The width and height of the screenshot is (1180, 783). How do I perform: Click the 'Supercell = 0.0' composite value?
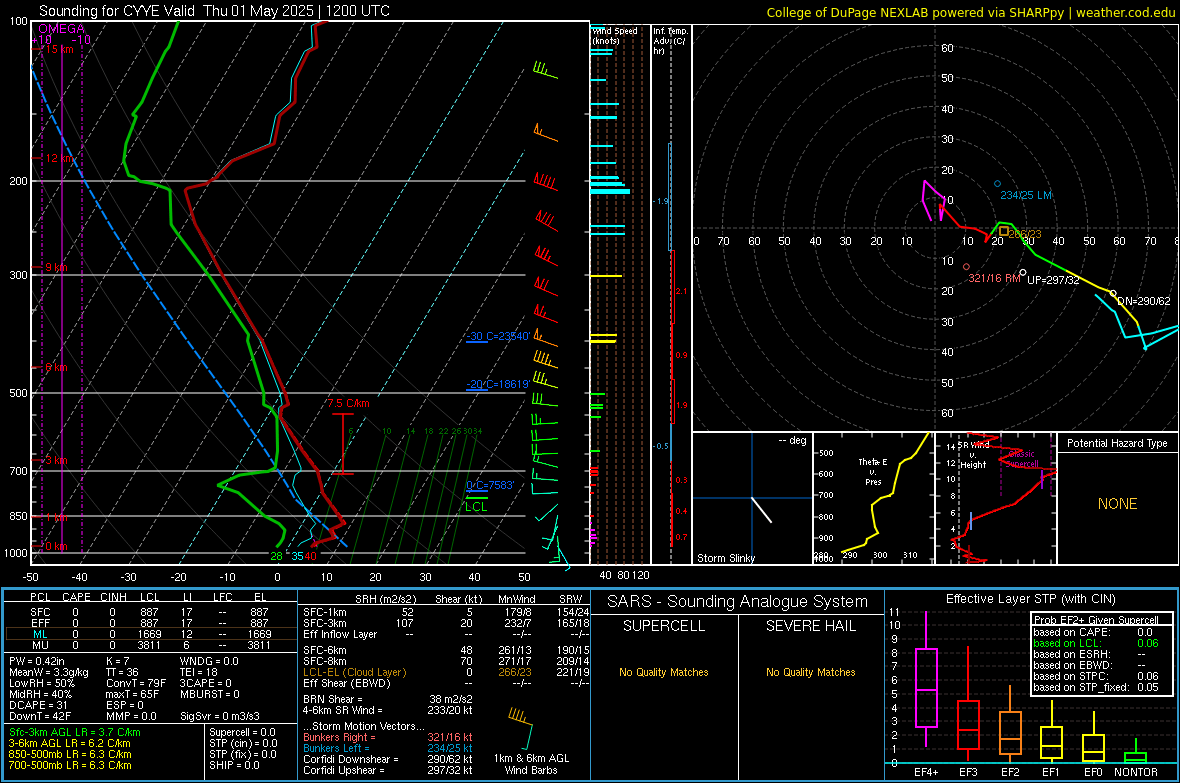(242, 732)
